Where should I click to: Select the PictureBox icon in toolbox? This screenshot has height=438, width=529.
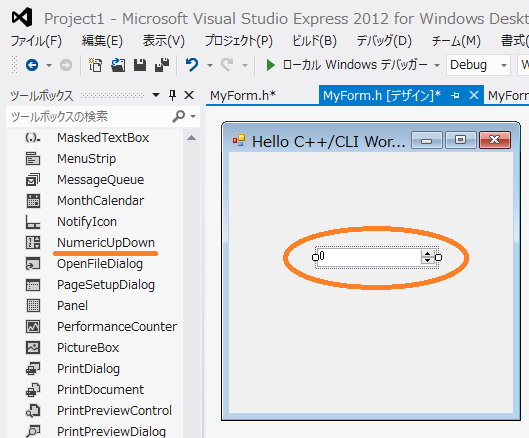(33, 348)
